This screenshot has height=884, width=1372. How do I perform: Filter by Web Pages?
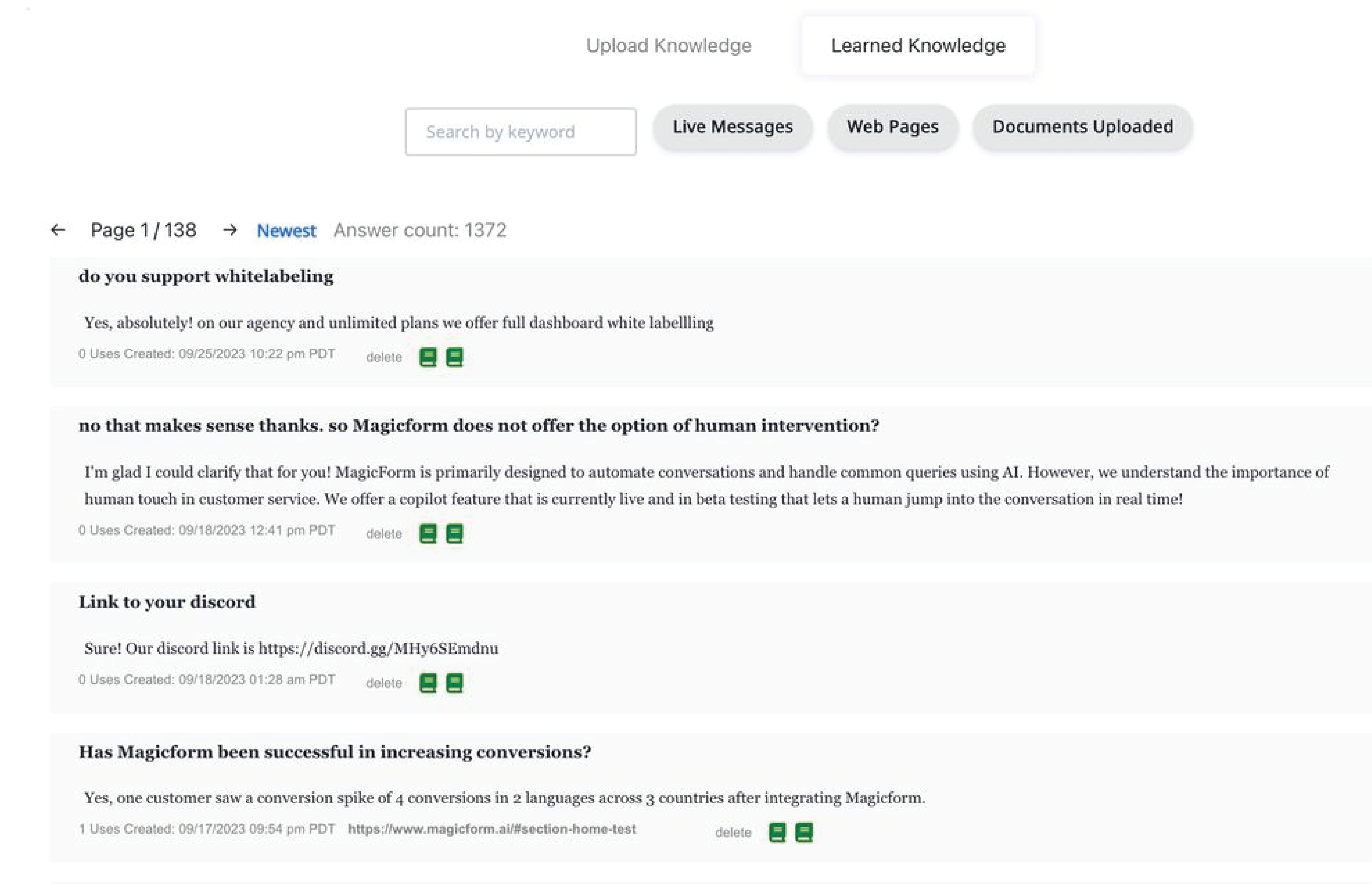[893, 127]
